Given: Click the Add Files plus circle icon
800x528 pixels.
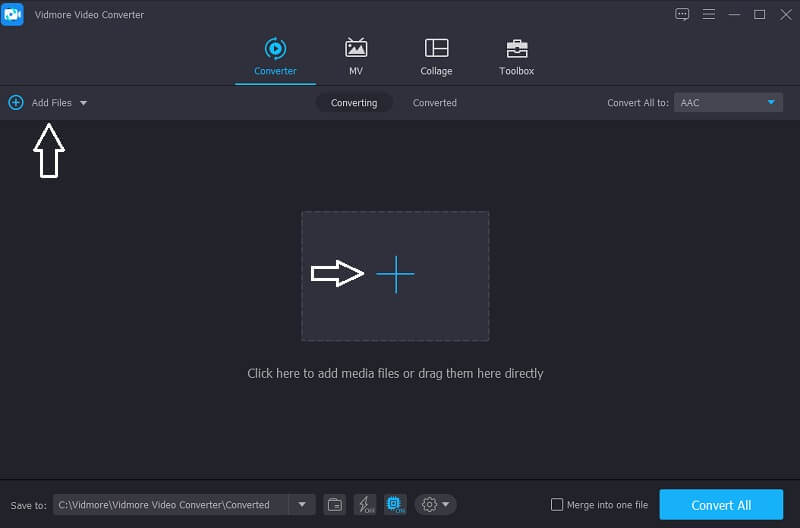Looking at the screenshot, I should (16, 102).
